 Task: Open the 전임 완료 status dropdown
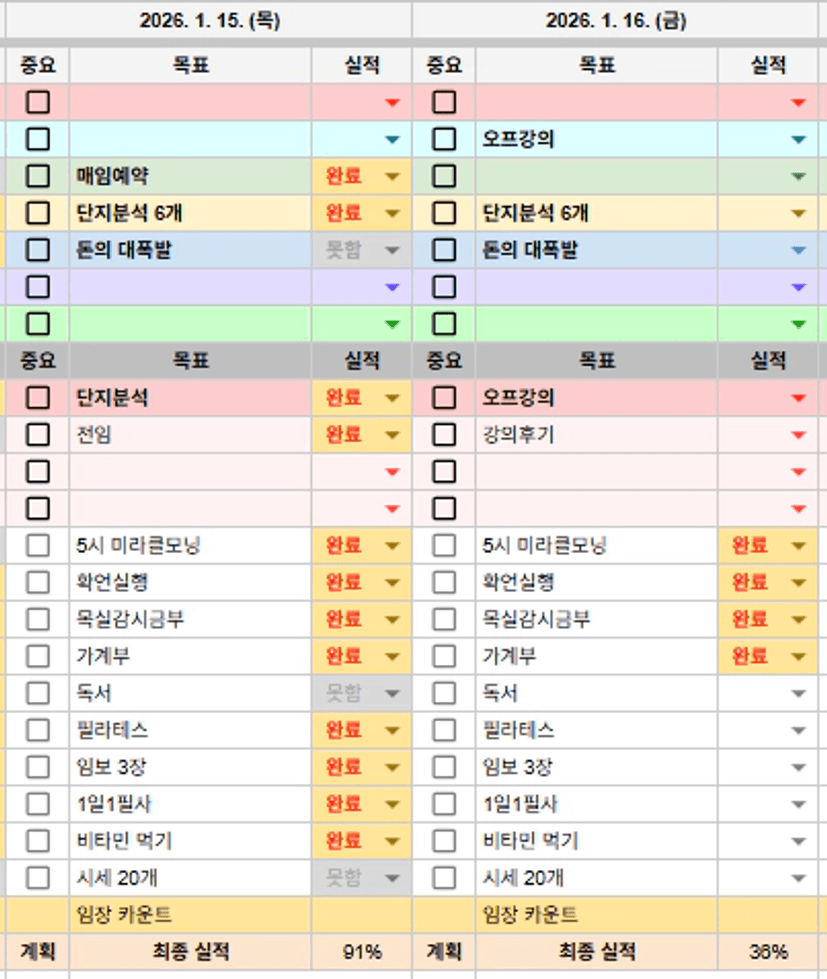392,436
